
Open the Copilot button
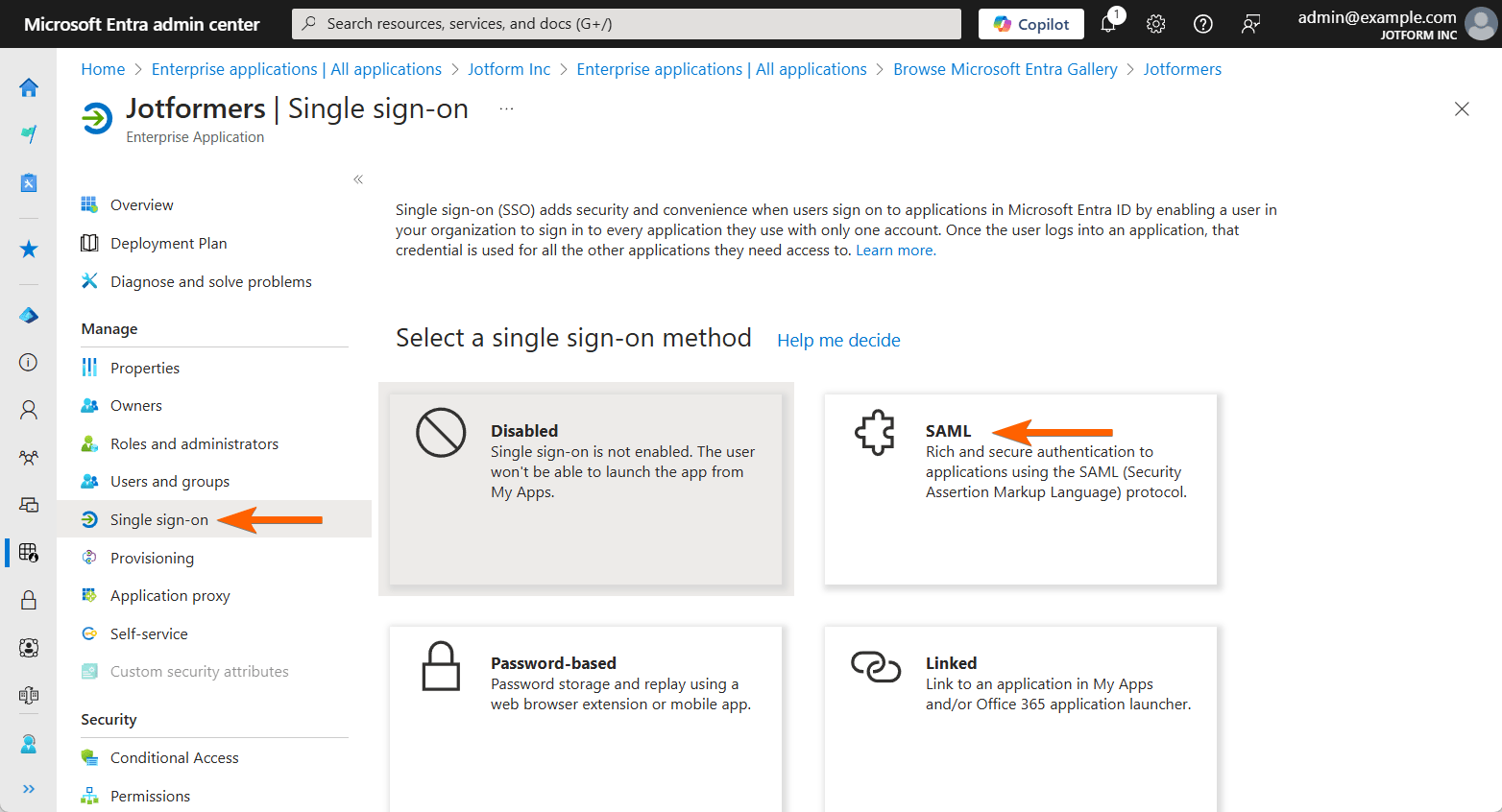tap(1030, 24)
